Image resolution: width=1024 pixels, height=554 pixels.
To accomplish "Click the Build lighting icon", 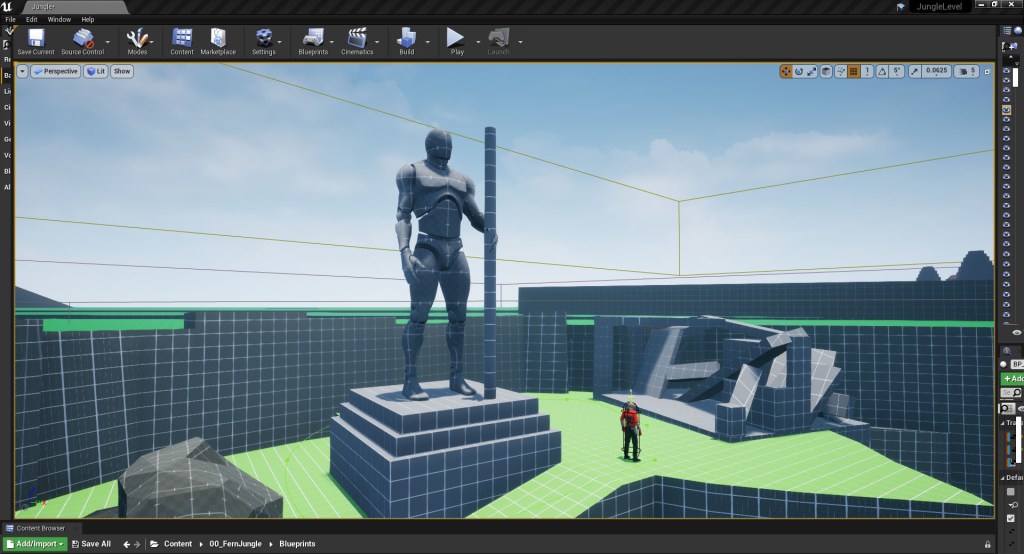I will 406,38.
